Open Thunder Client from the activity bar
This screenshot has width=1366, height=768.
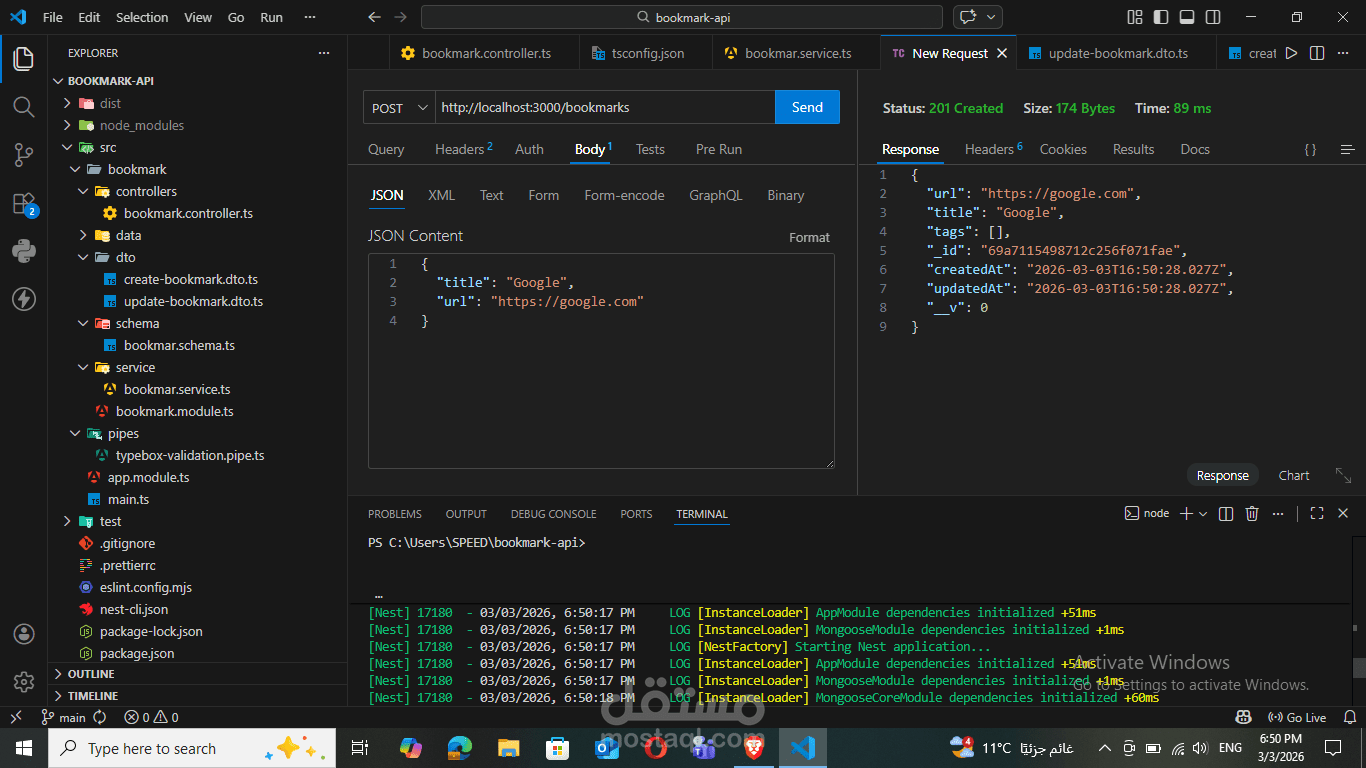pos(24,299)
